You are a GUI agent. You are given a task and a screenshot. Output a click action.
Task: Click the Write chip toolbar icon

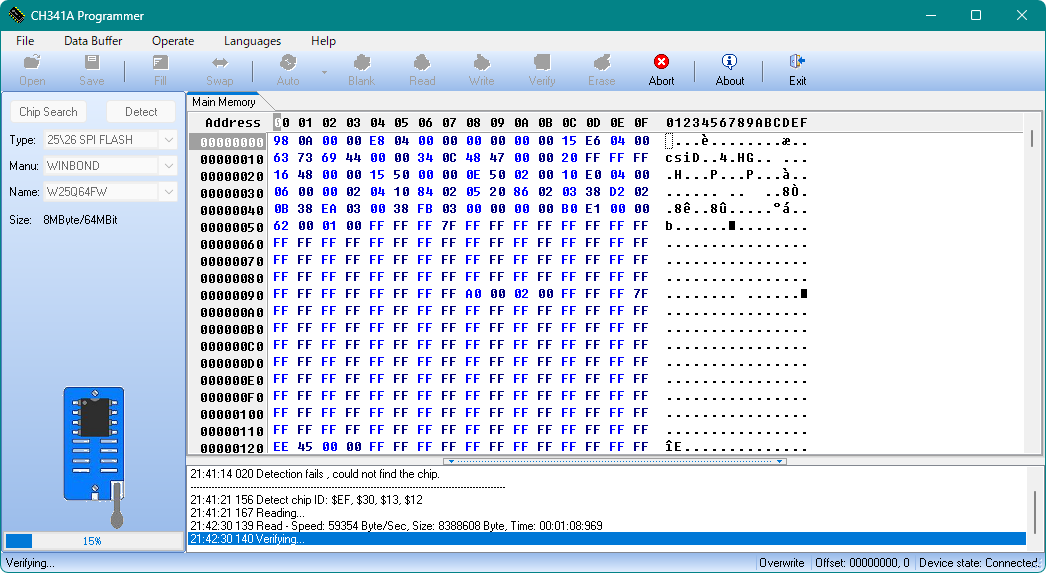pos(481,70)
